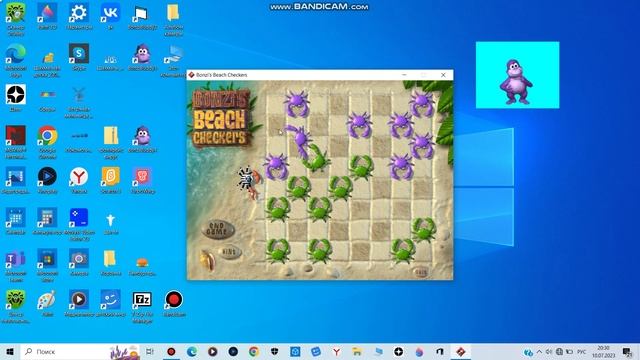Open the VK desktop shortcut
This screenshot has height=360, width=640.
coord(110,13)
